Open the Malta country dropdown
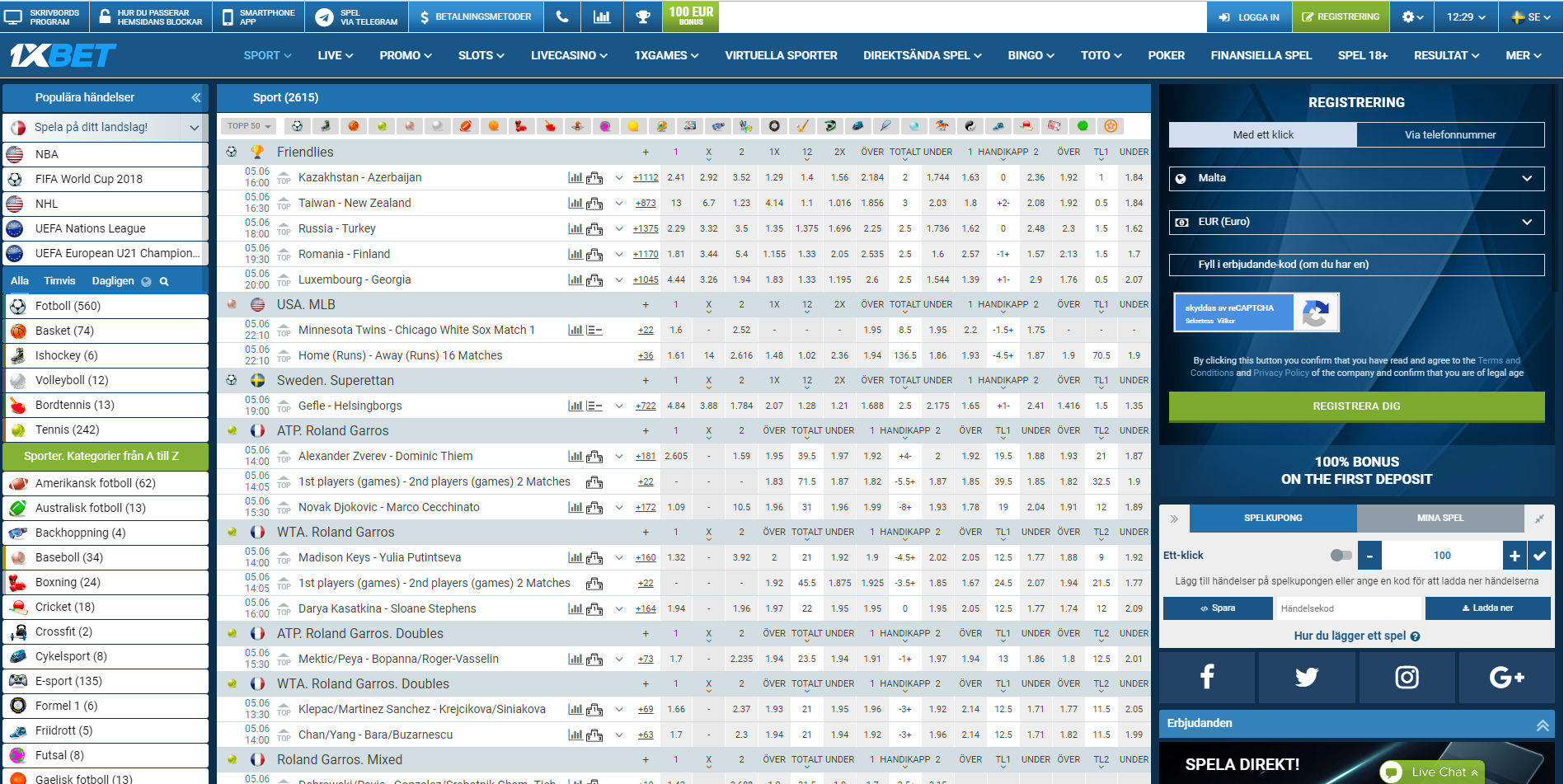Viewport: 1564px width, 784px height. click(1356, 178)
